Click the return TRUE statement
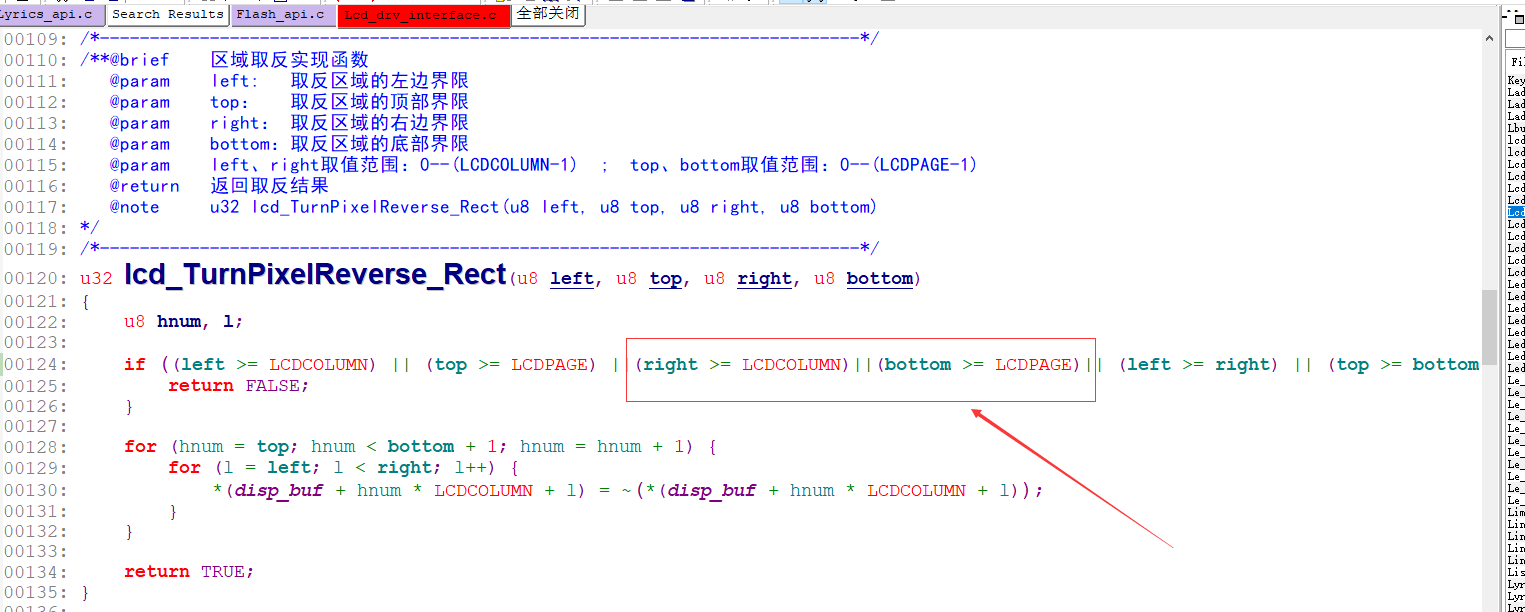 click(x=189, y=572)
